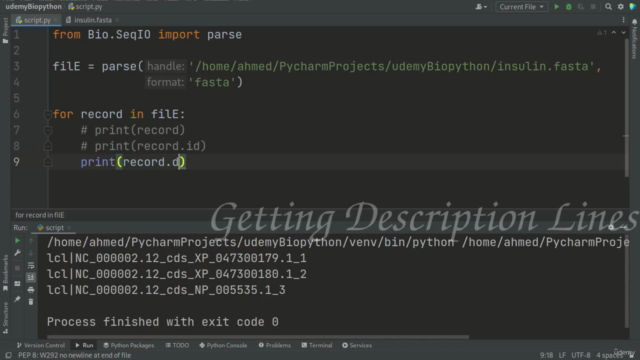Open editor tabs more-options menu
Viewport: 640px width, 360px height.
(x=623, y=20)
